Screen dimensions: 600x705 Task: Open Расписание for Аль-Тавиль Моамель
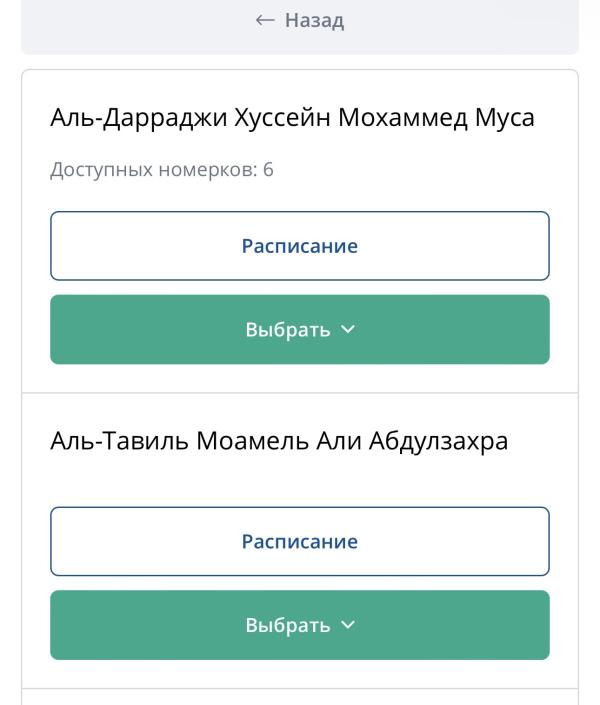(x=300, y=541)
